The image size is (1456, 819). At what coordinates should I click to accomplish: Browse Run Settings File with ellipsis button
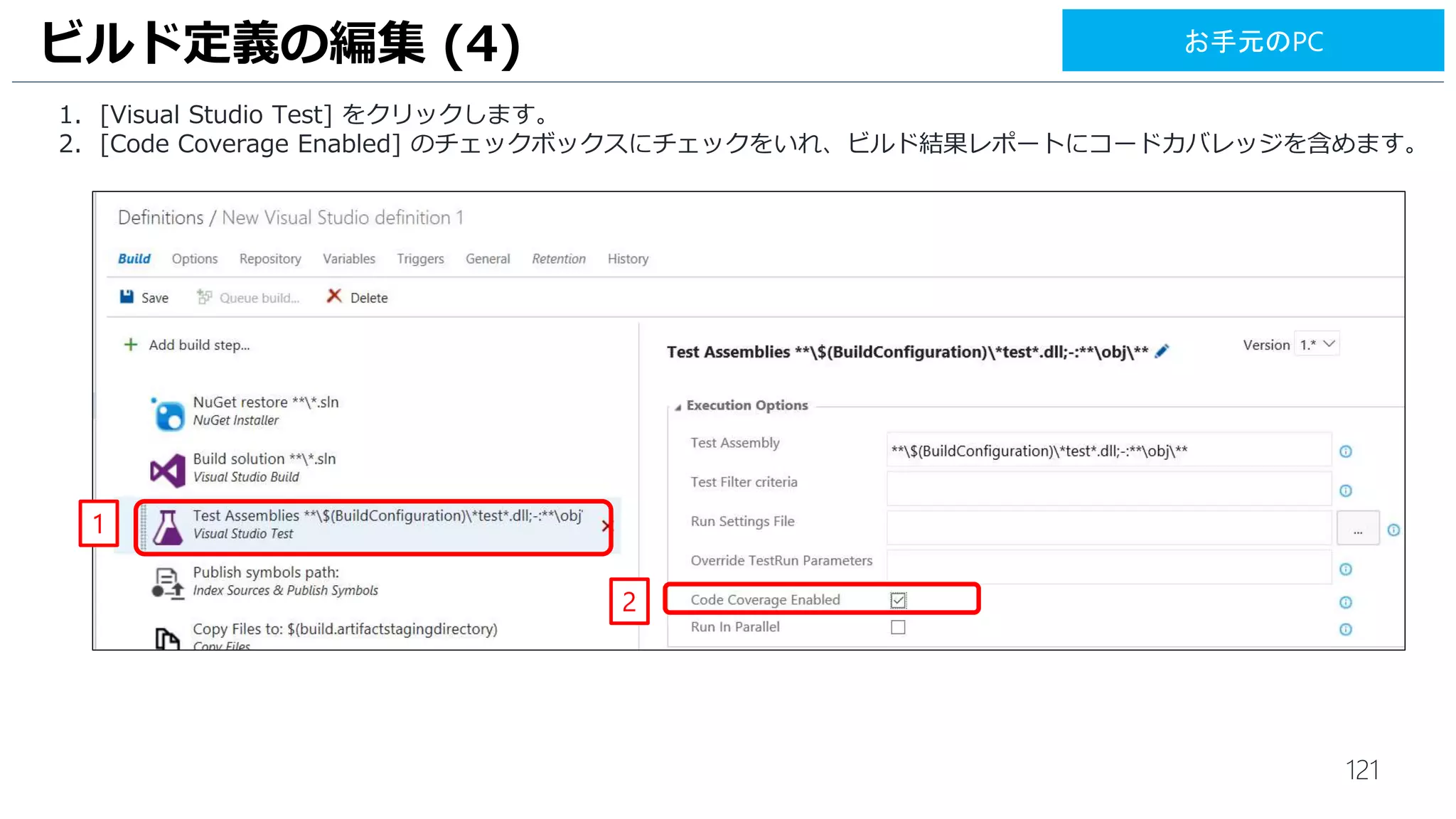point(1358,530)
